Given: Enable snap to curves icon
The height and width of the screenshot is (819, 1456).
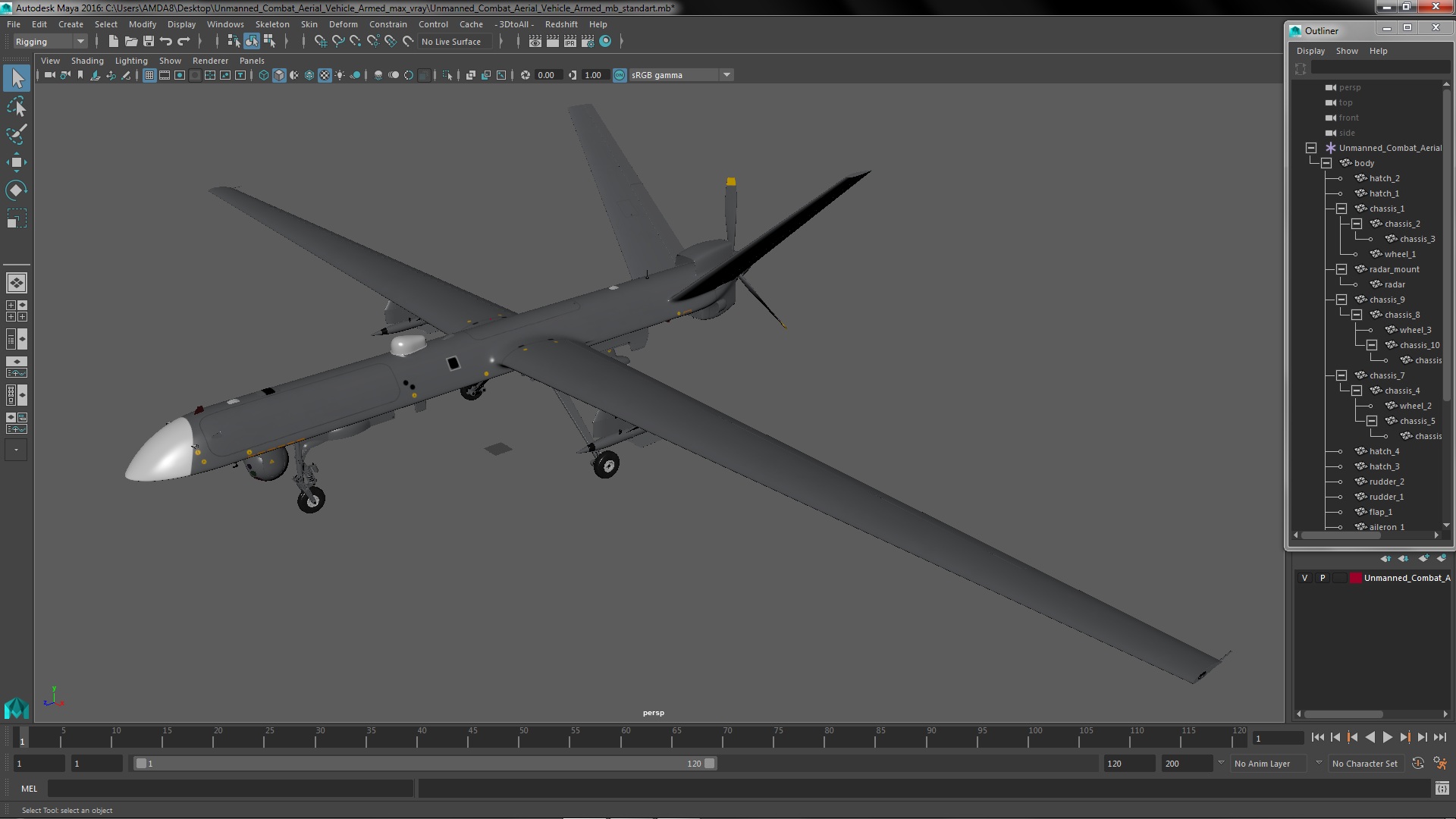Looking at the screenshot, I should tap(338, 42).
